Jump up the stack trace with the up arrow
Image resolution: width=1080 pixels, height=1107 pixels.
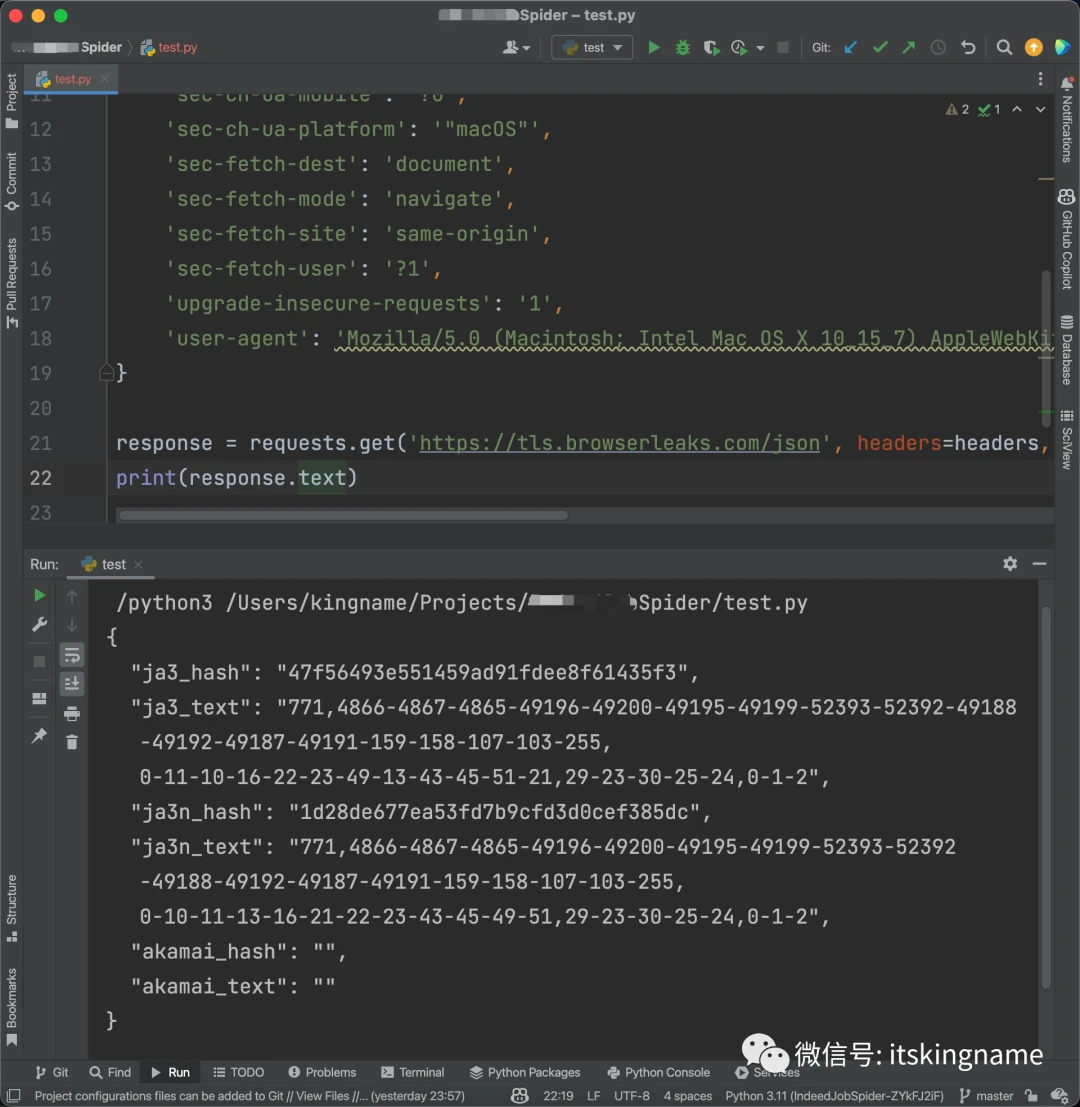coord(72,597)
